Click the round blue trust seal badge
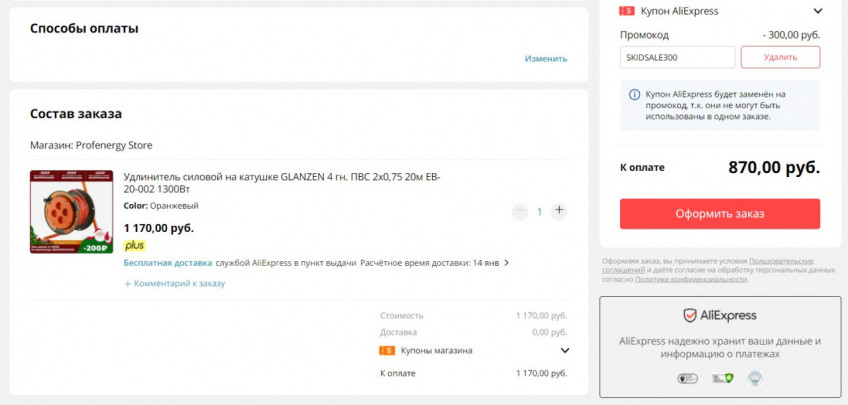The width and height of the screenshot is (848, 405). (x=754, y=378)
